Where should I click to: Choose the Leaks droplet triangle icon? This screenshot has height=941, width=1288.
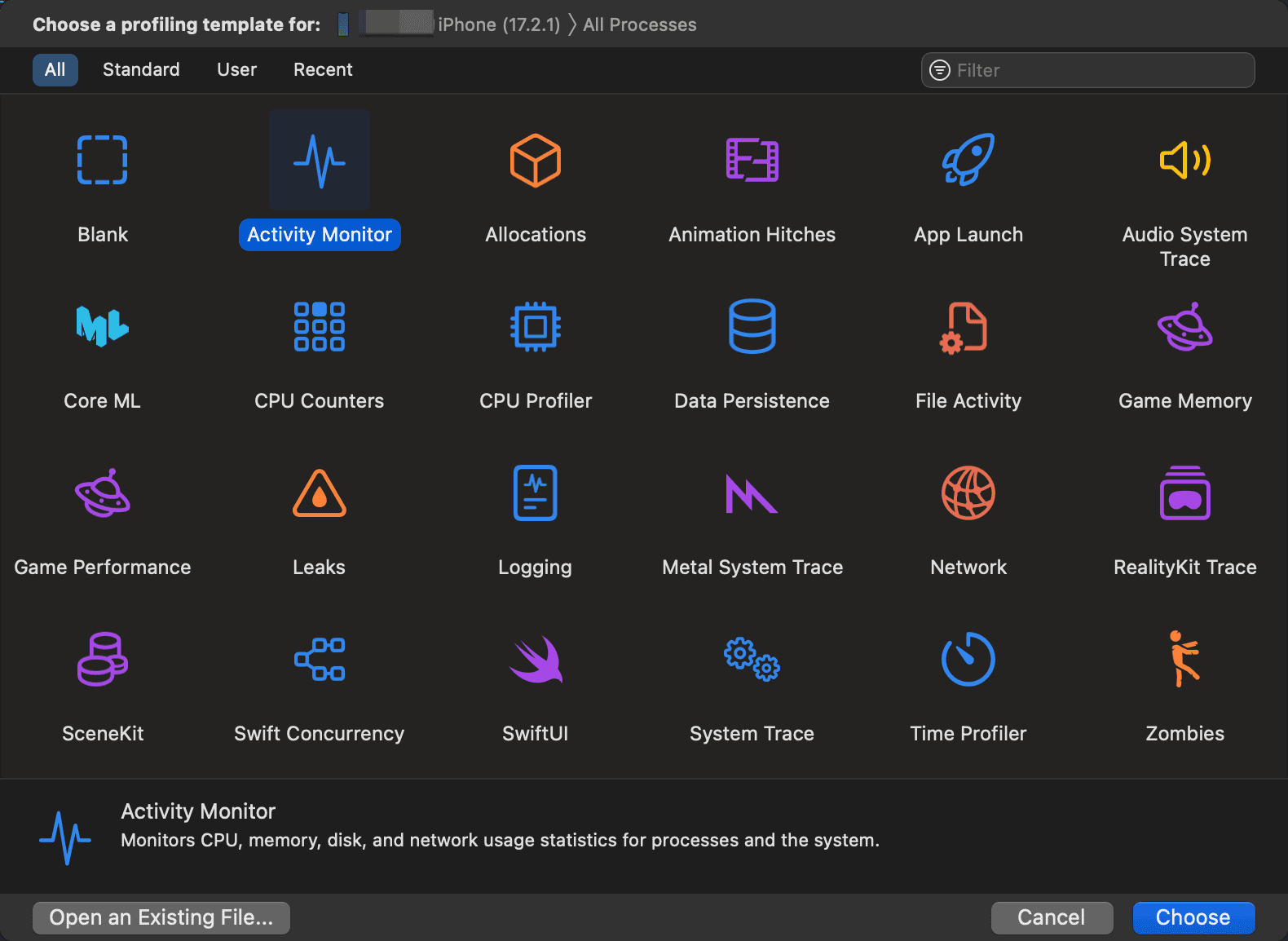tap(320, 493)
